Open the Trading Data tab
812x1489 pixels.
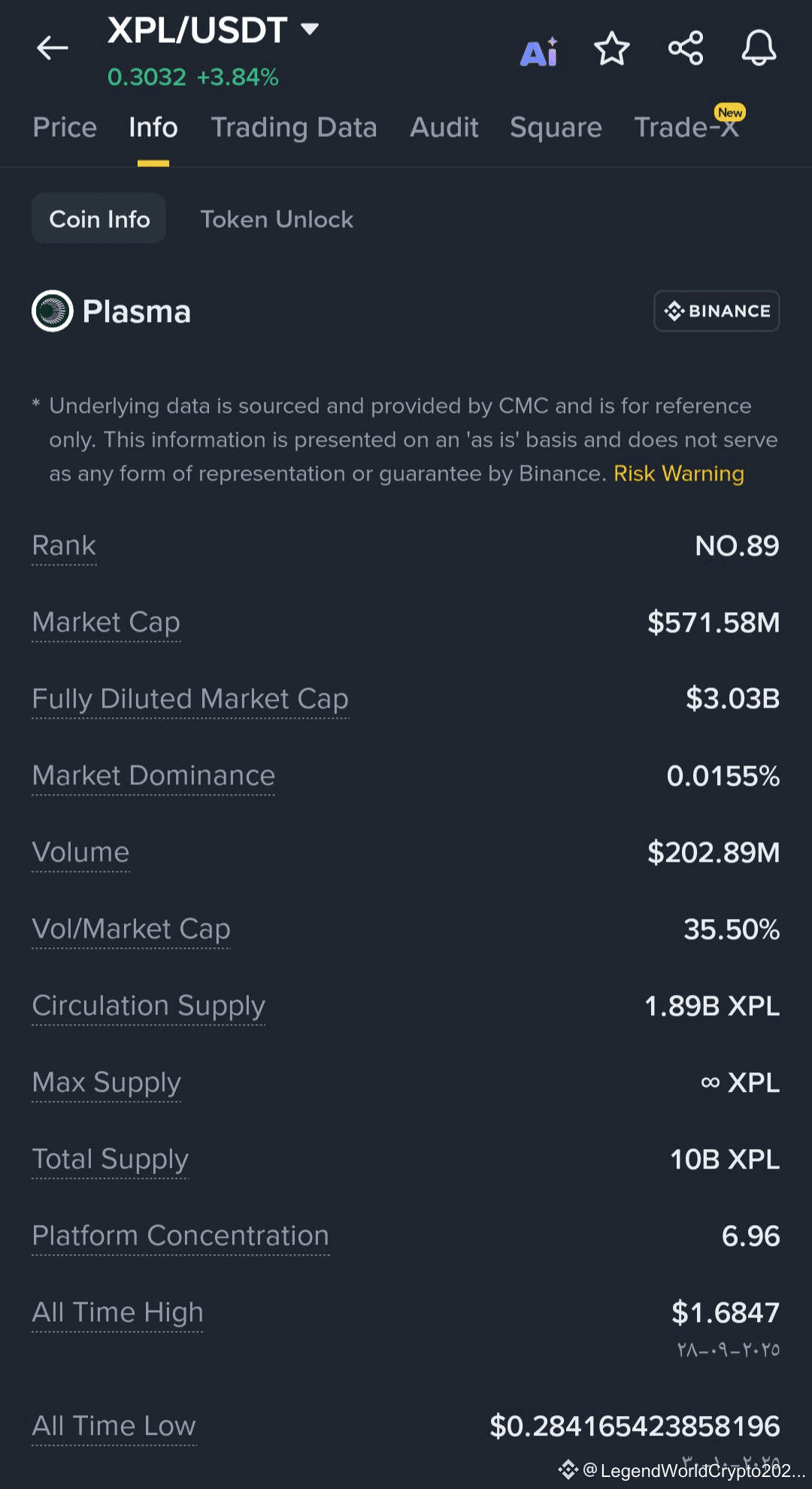[294, 128]
